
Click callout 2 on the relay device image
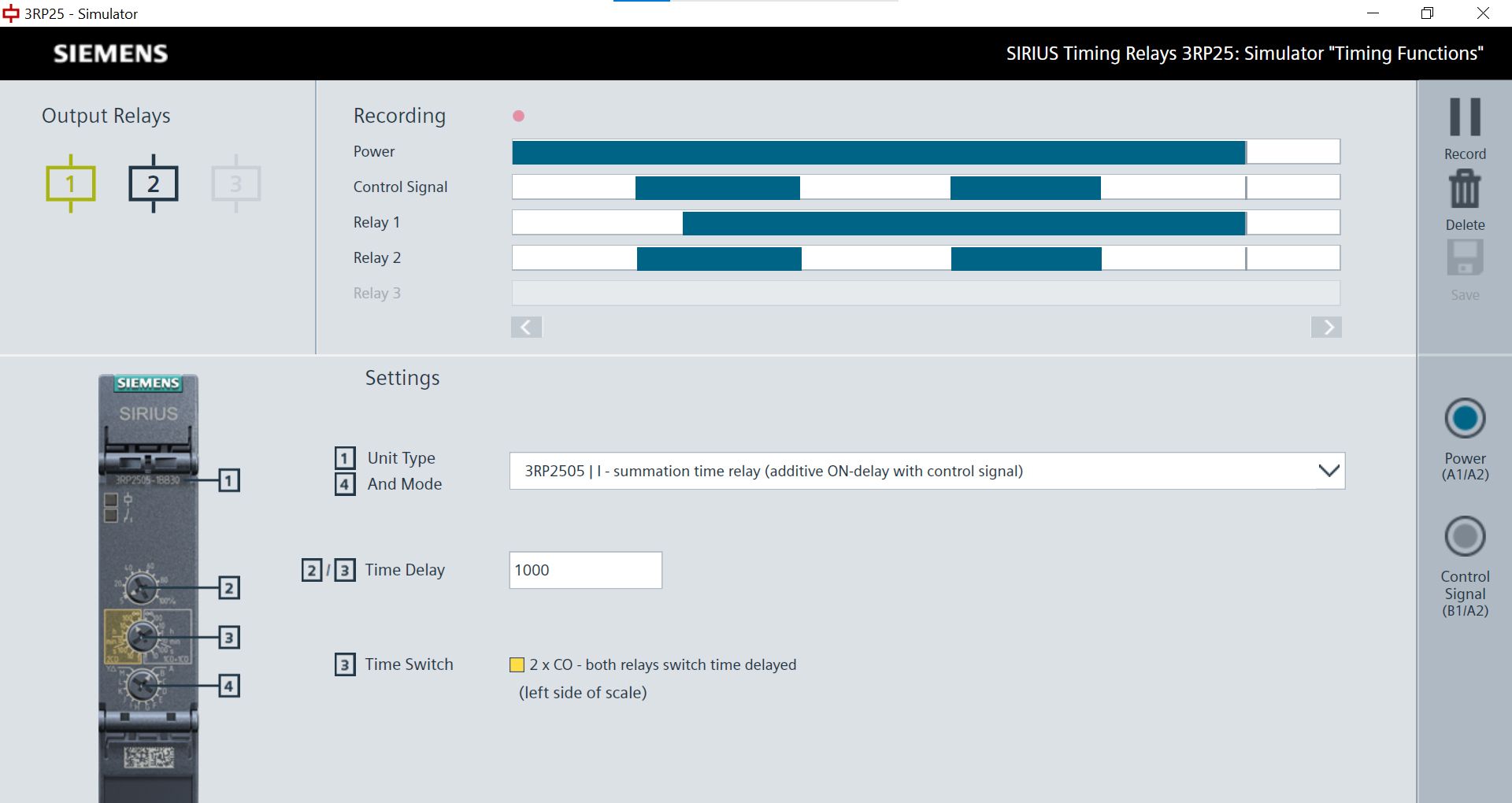click(x=228, y=588)
